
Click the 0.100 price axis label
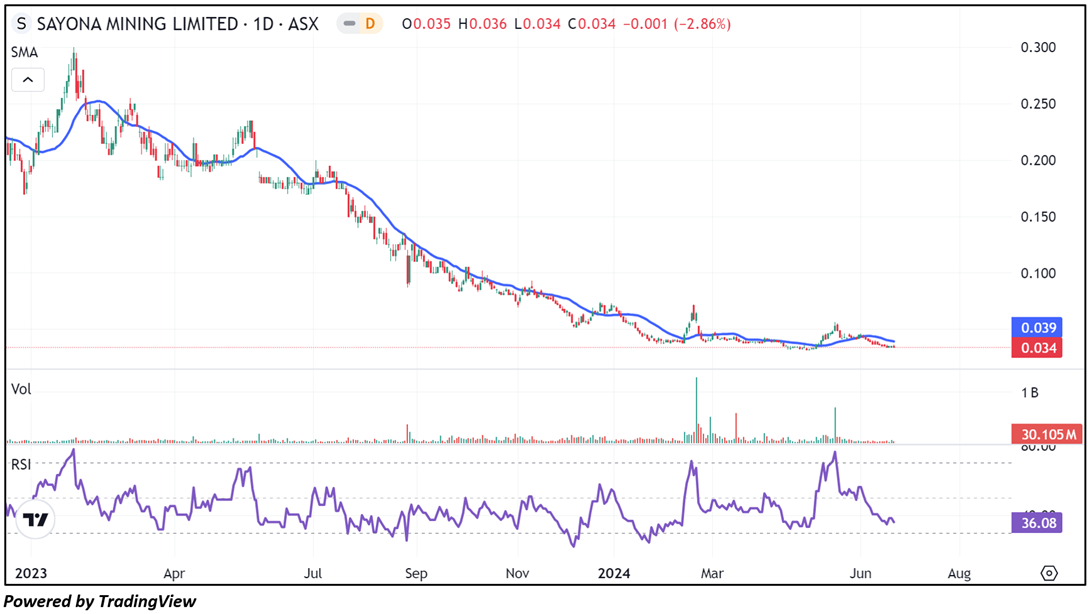coord(1038,273)
